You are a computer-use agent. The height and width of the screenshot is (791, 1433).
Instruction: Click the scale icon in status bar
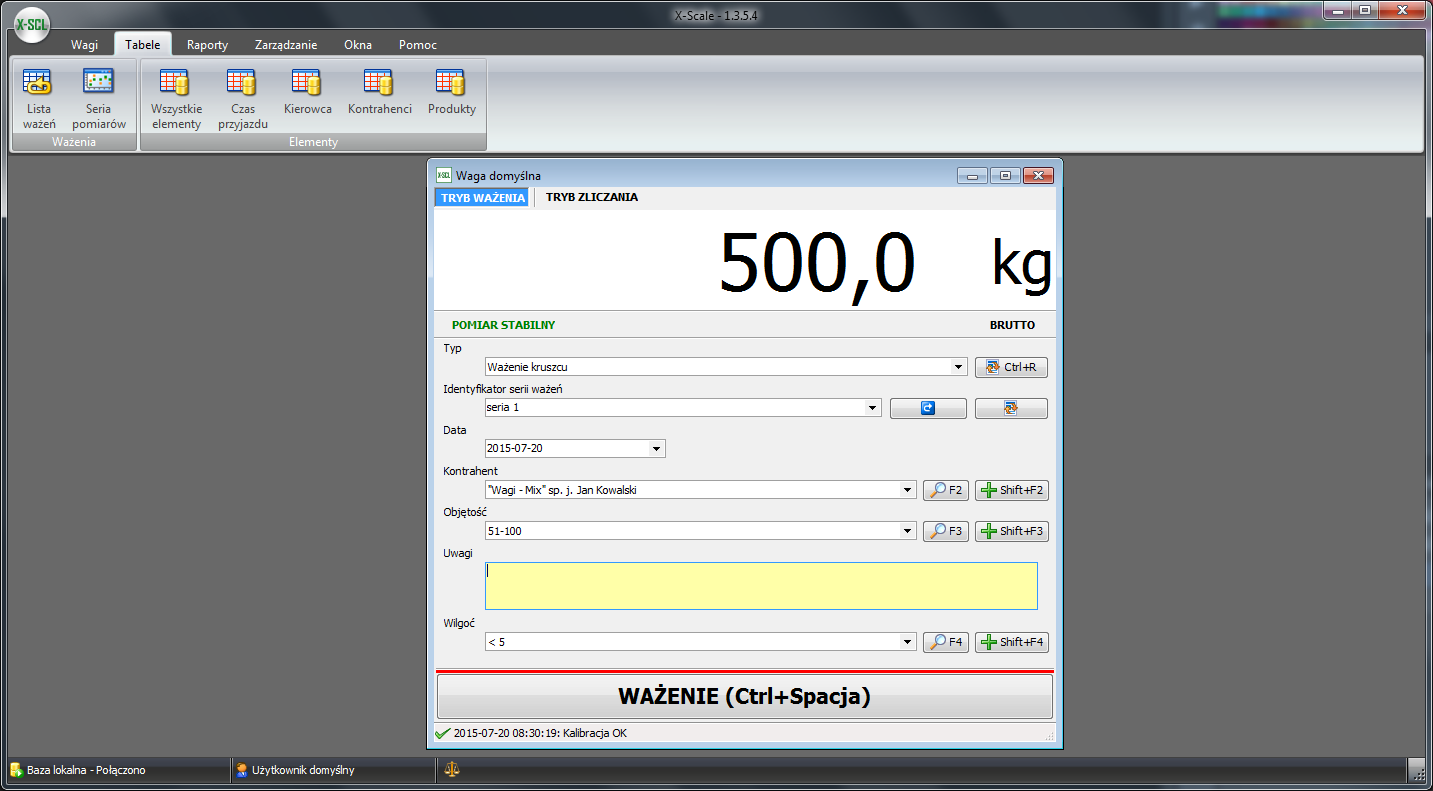click(453, 770)
